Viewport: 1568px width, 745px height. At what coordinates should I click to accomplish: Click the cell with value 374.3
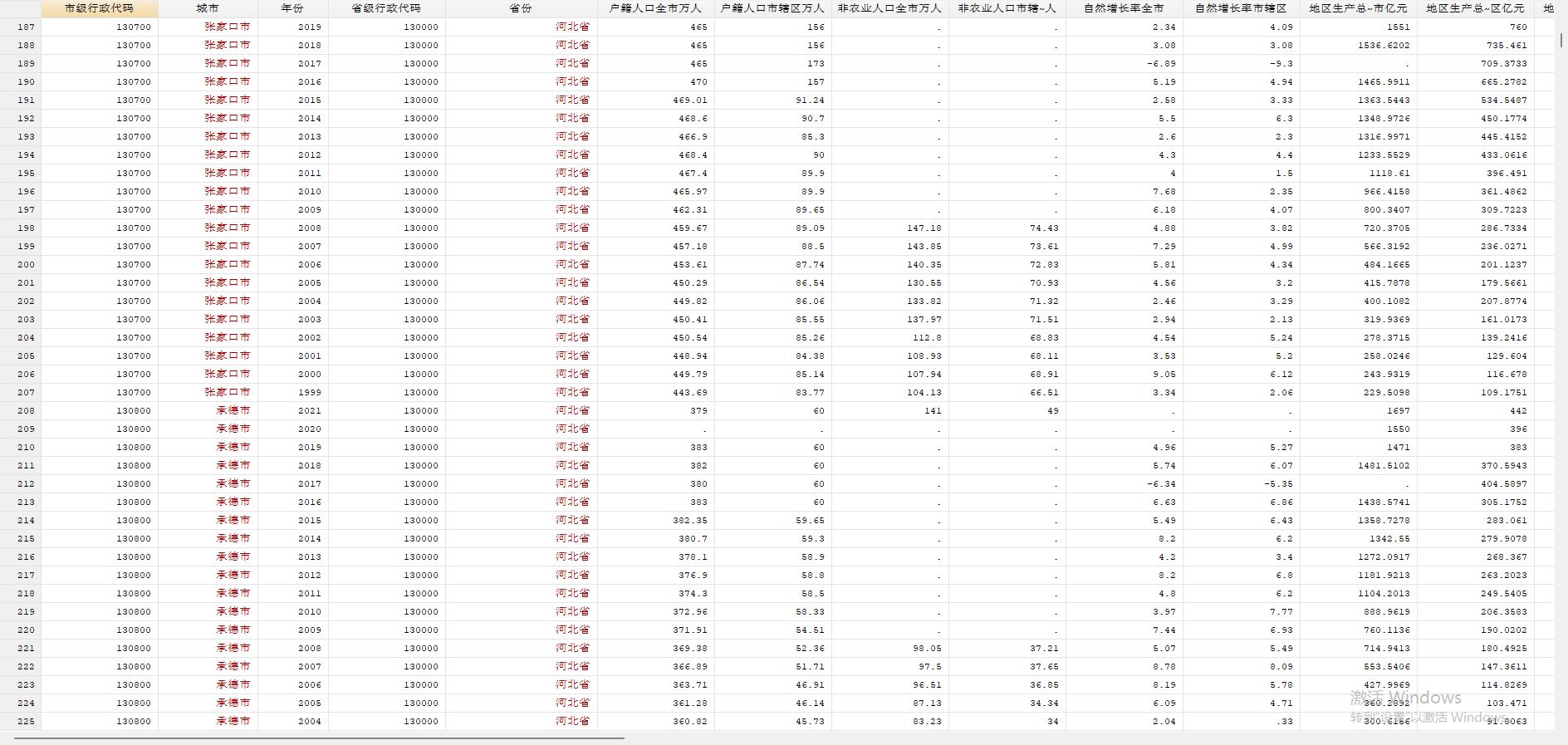[x=655, y=594]
